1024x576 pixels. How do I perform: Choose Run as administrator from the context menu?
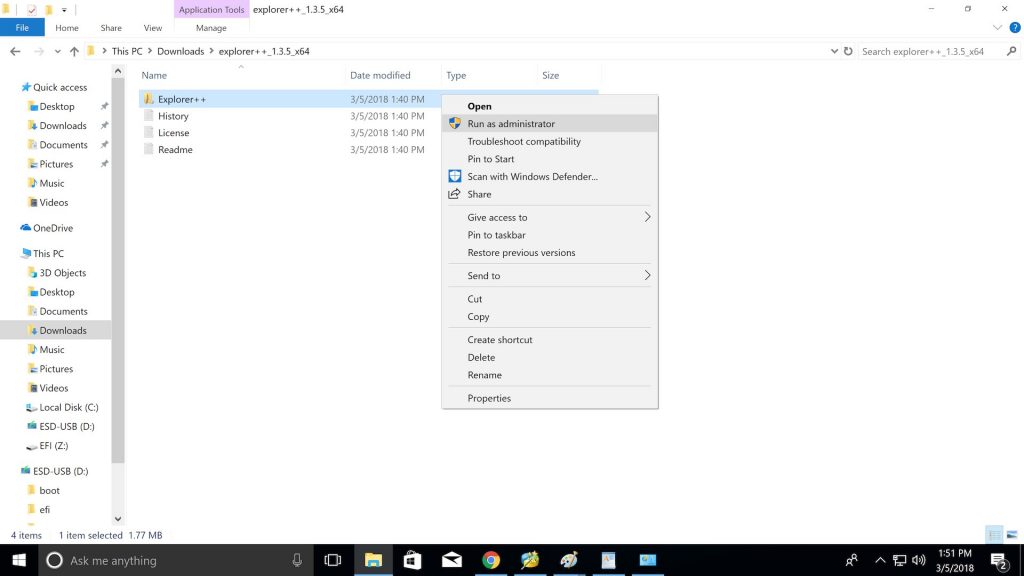pyautogui.click(x=511, y=124)
